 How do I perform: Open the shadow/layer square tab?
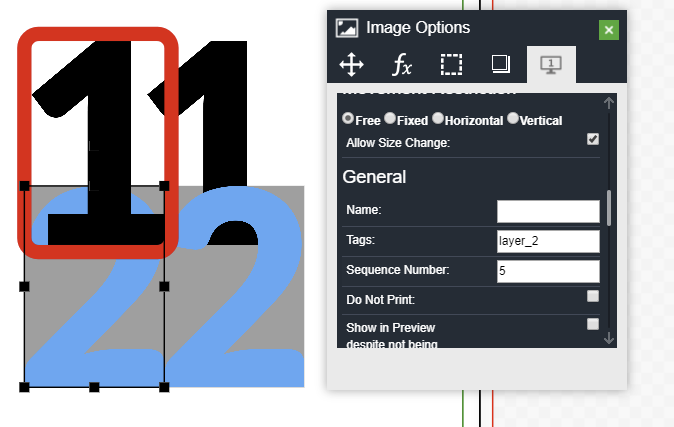click(501, 65)
